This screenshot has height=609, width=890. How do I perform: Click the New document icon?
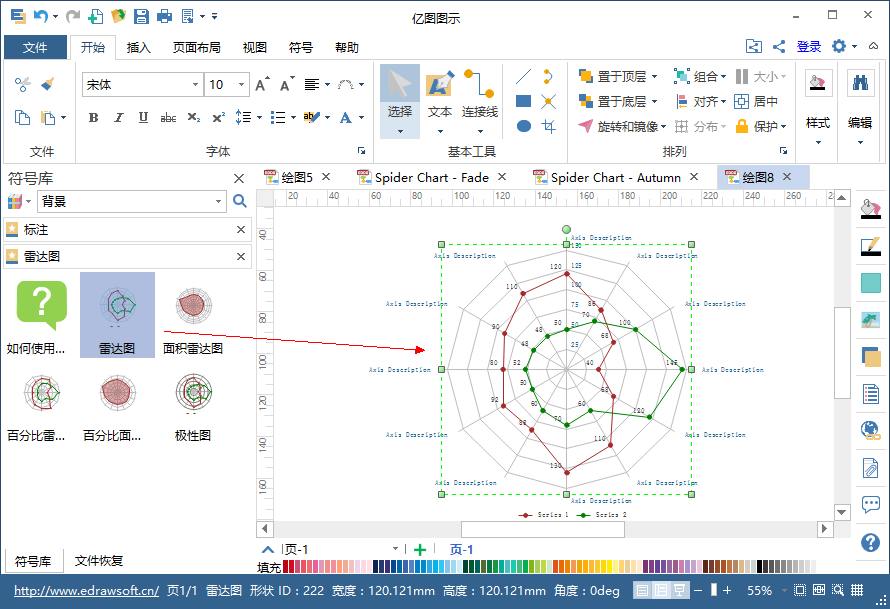click(95, 16)
